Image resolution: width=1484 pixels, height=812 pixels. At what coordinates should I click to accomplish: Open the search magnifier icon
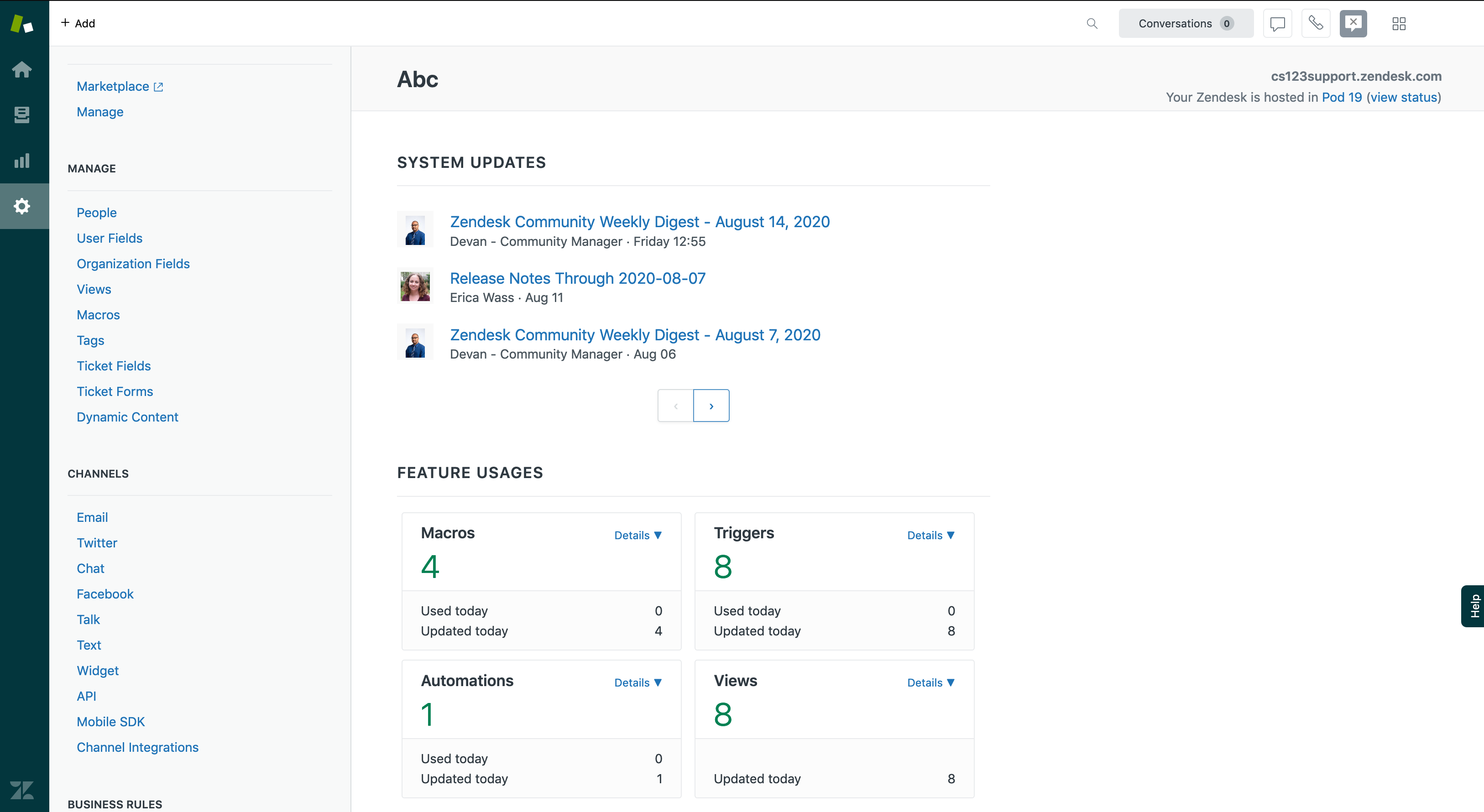(x=1092, y=24)
